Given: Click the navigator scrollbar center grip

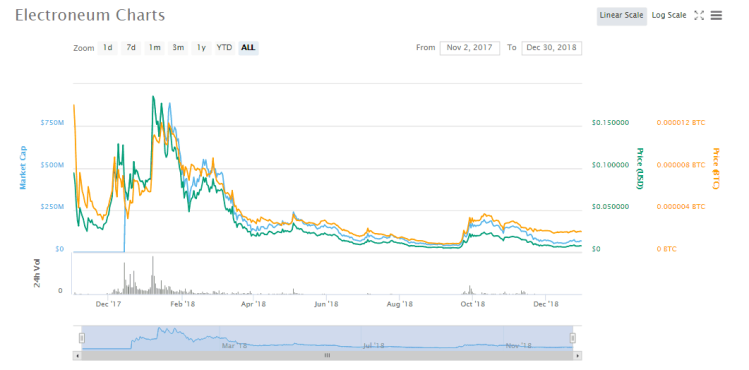Looking at the screenshot, I should pos(327,356).
